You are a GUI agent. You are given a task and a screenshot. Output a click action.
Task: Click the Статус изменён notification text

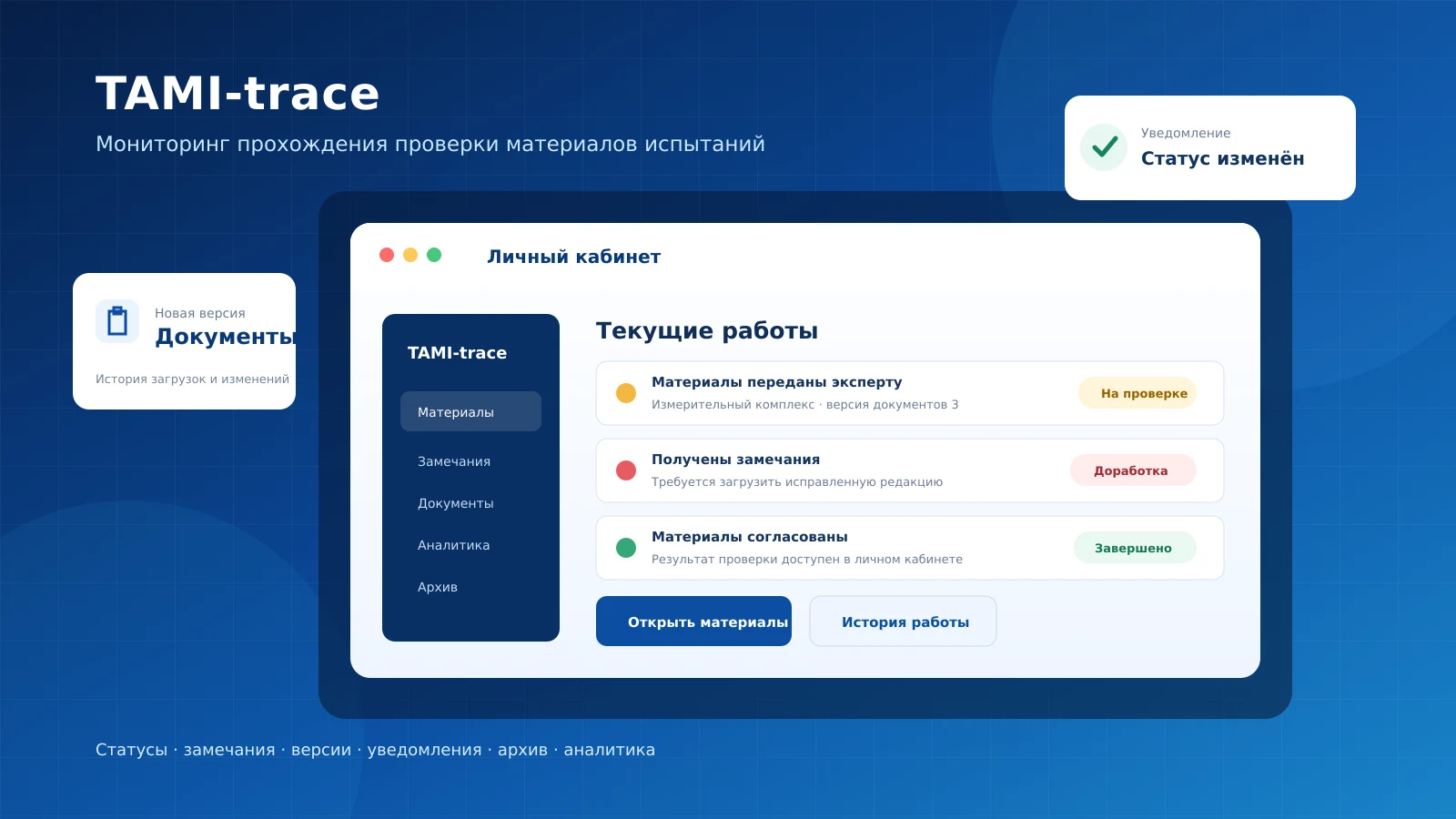[1222, 158]
